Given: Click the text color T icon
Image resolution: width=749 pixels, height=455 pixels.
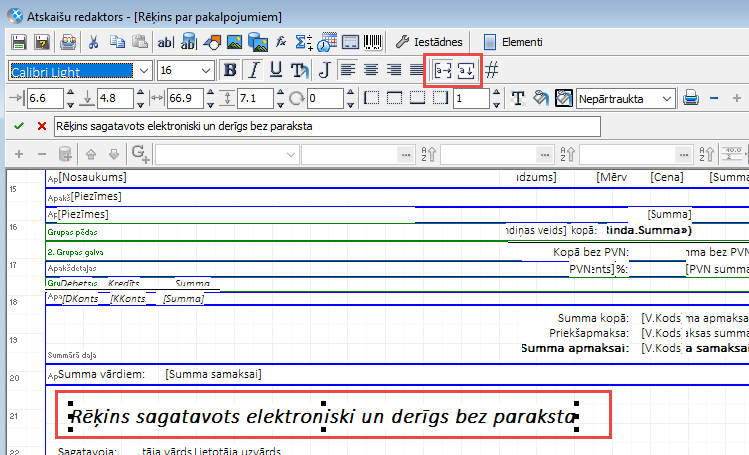Looking at the screenshot, I should [300, 70].
